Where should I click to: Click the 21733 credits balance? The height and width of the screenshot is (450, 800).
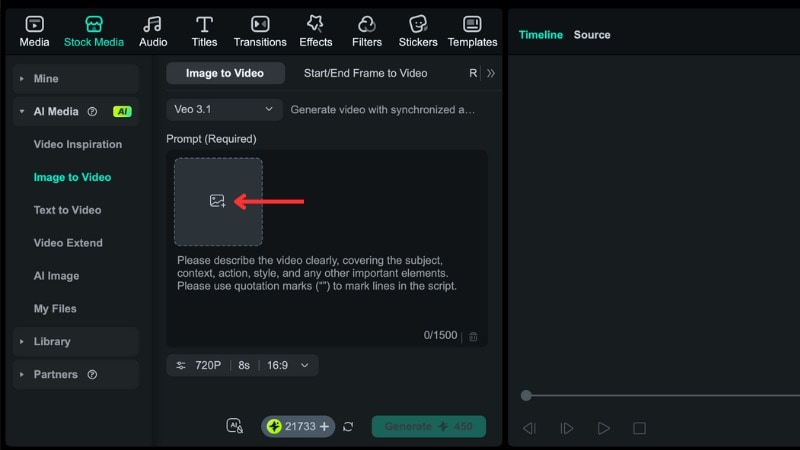click(300, 427)
